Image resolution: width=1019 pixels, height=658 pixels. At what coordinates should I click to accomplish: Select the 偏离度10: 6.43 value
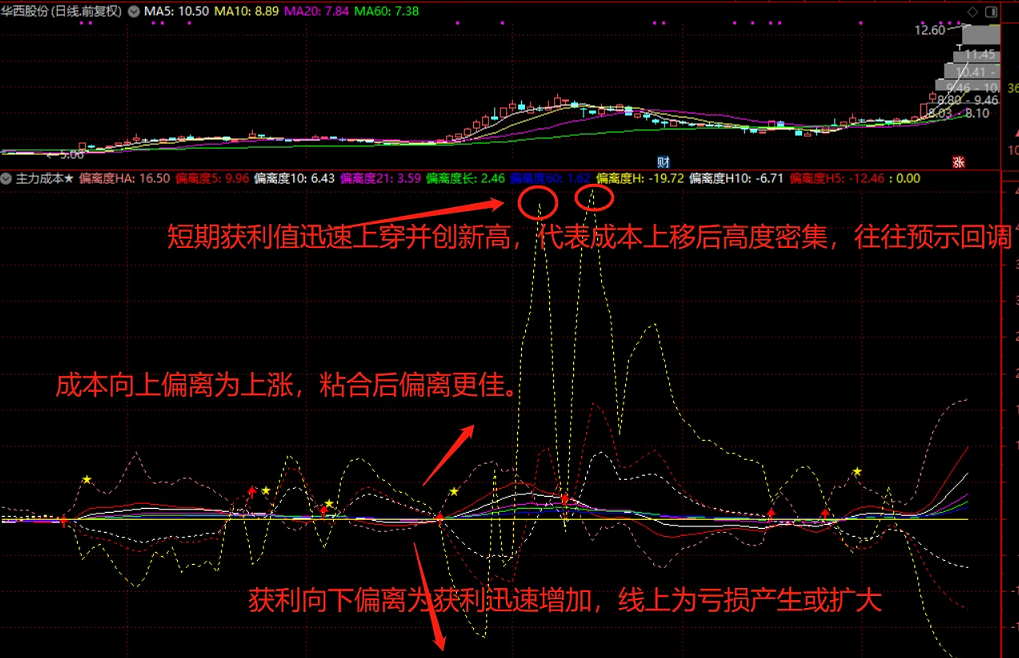click(x=294, y=179)
